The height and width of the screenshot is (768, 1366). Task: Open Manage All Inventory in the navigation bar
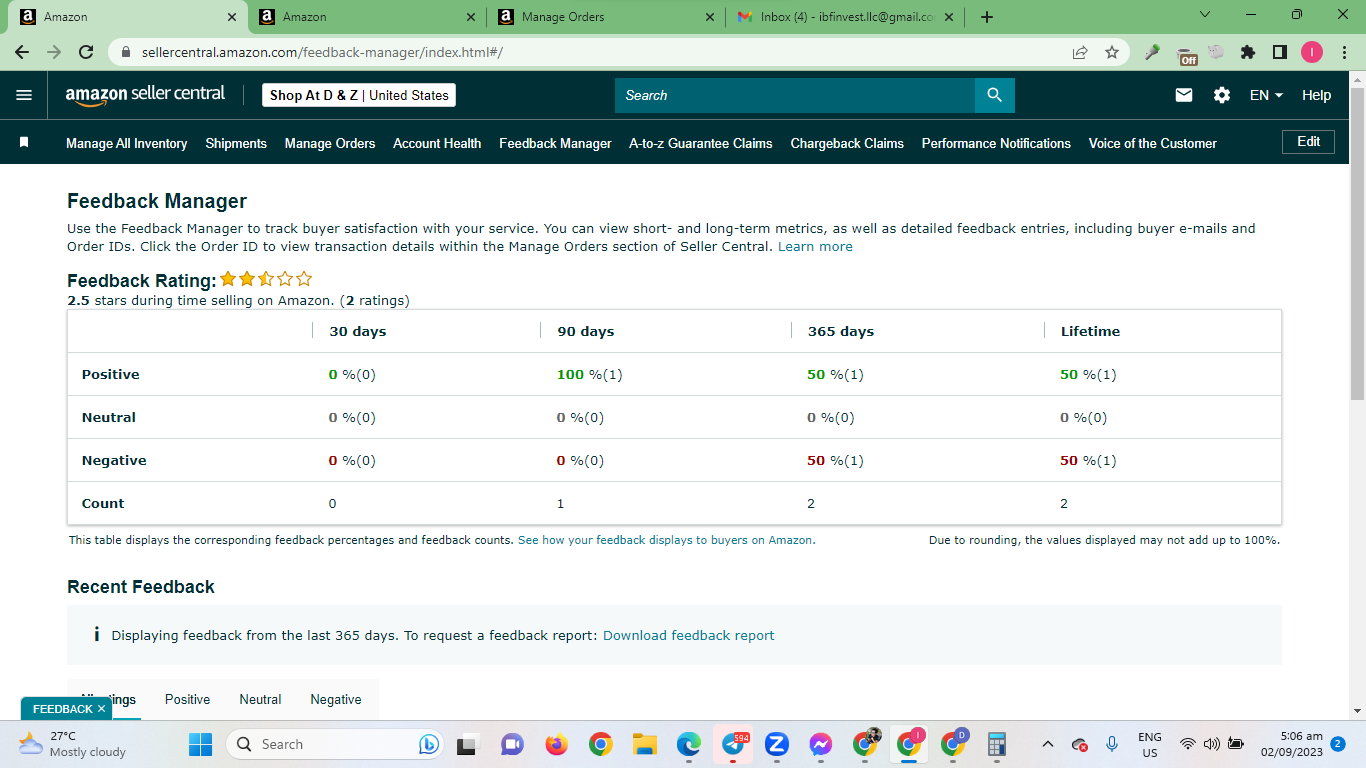coord(127,143)
